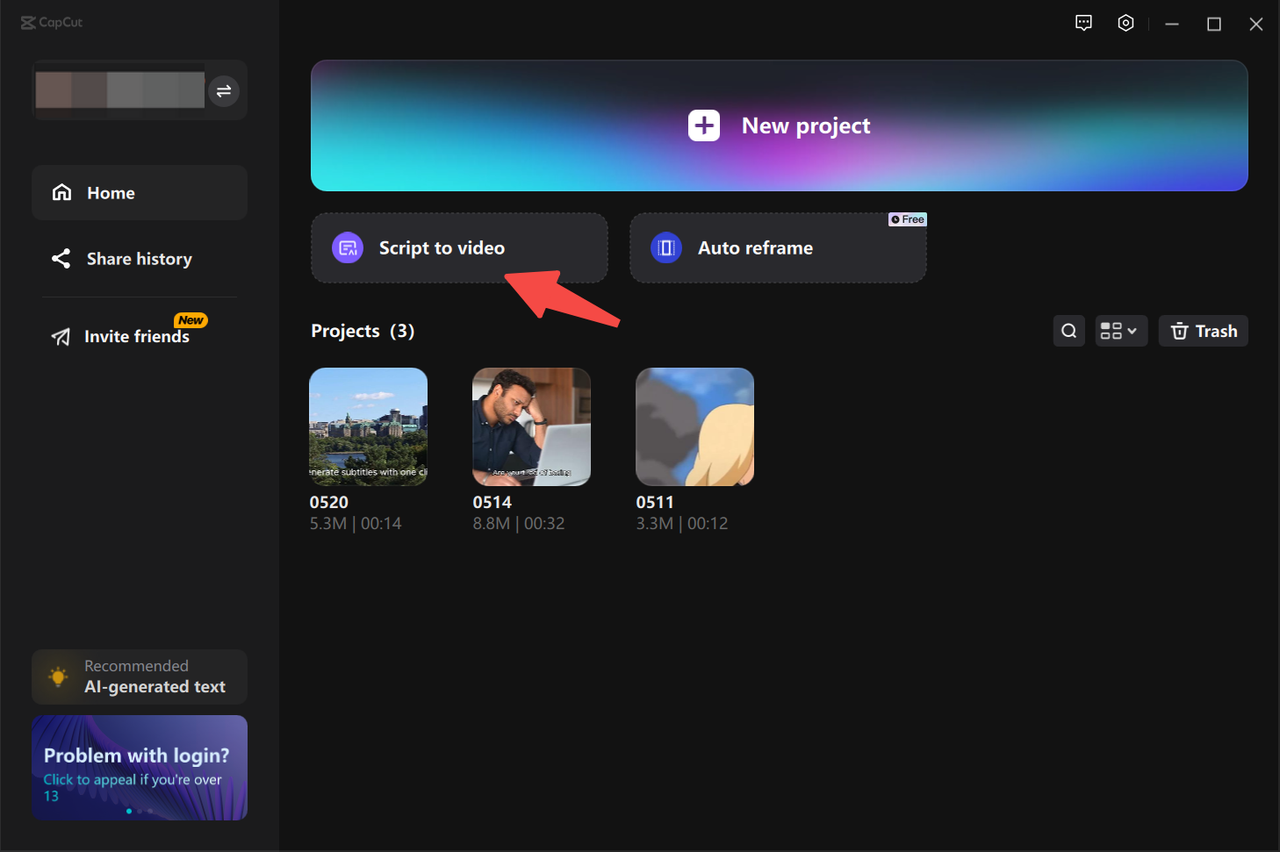Switch to Share history section
The width and height of the screenshot is (1280, 852).
click(138, 258)
